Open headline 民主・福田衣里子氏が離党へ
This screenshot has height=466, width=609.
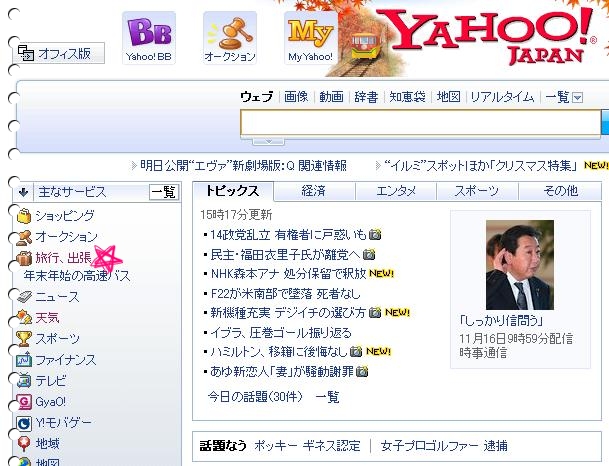click(285, 255)
